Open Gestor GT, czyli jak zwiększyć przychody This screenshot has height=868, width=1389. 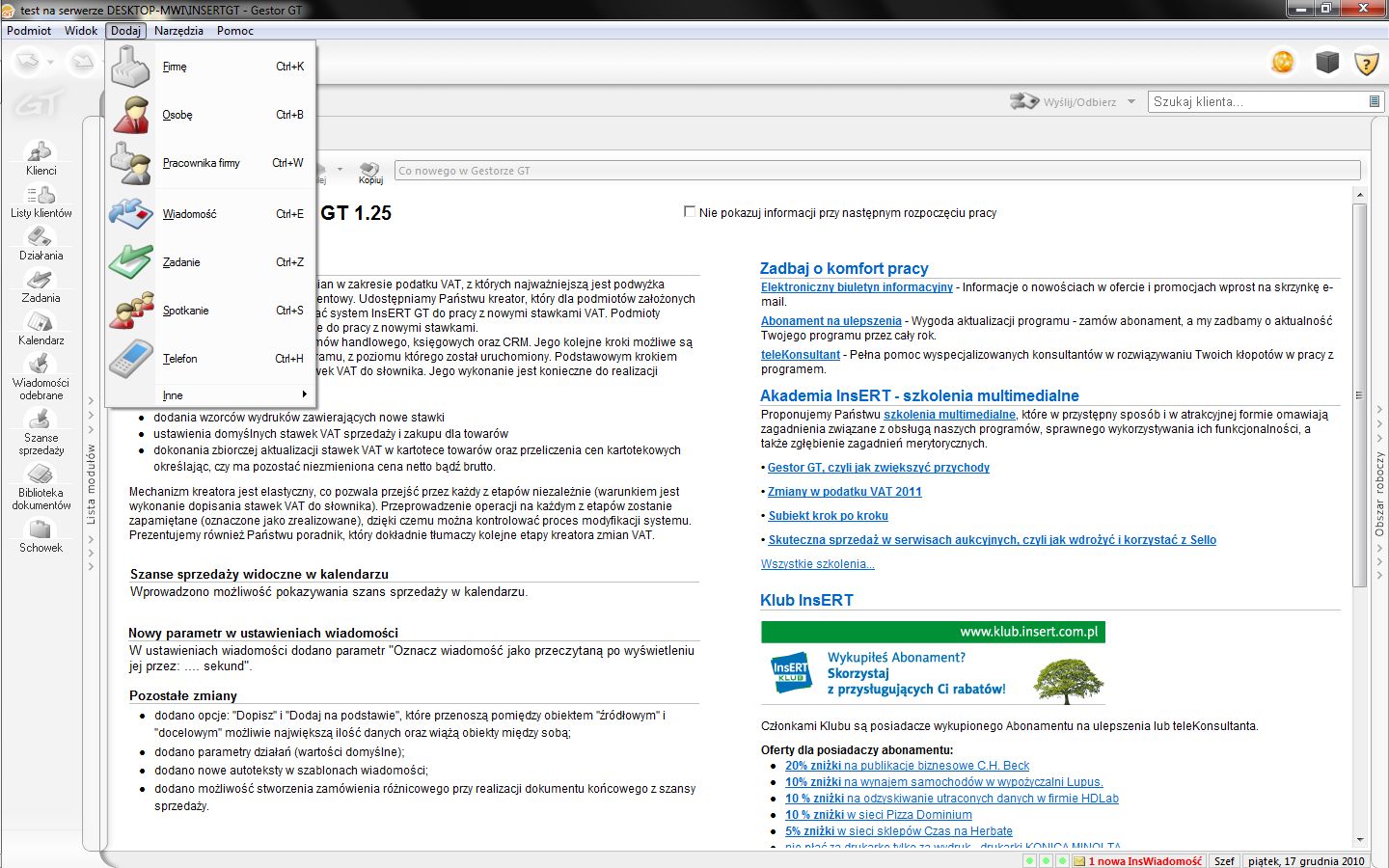coord(879,468)
